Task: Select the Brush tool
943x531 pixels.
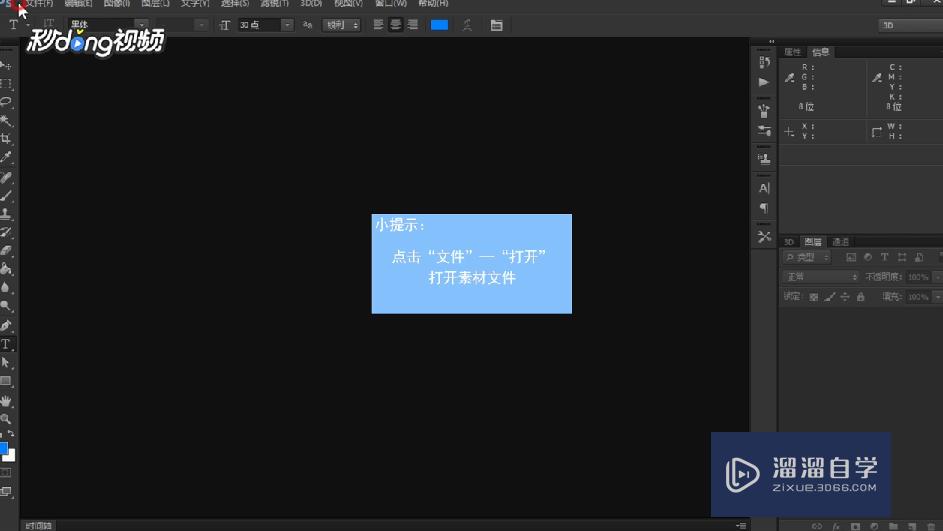Action: click(x=5, y=195)
